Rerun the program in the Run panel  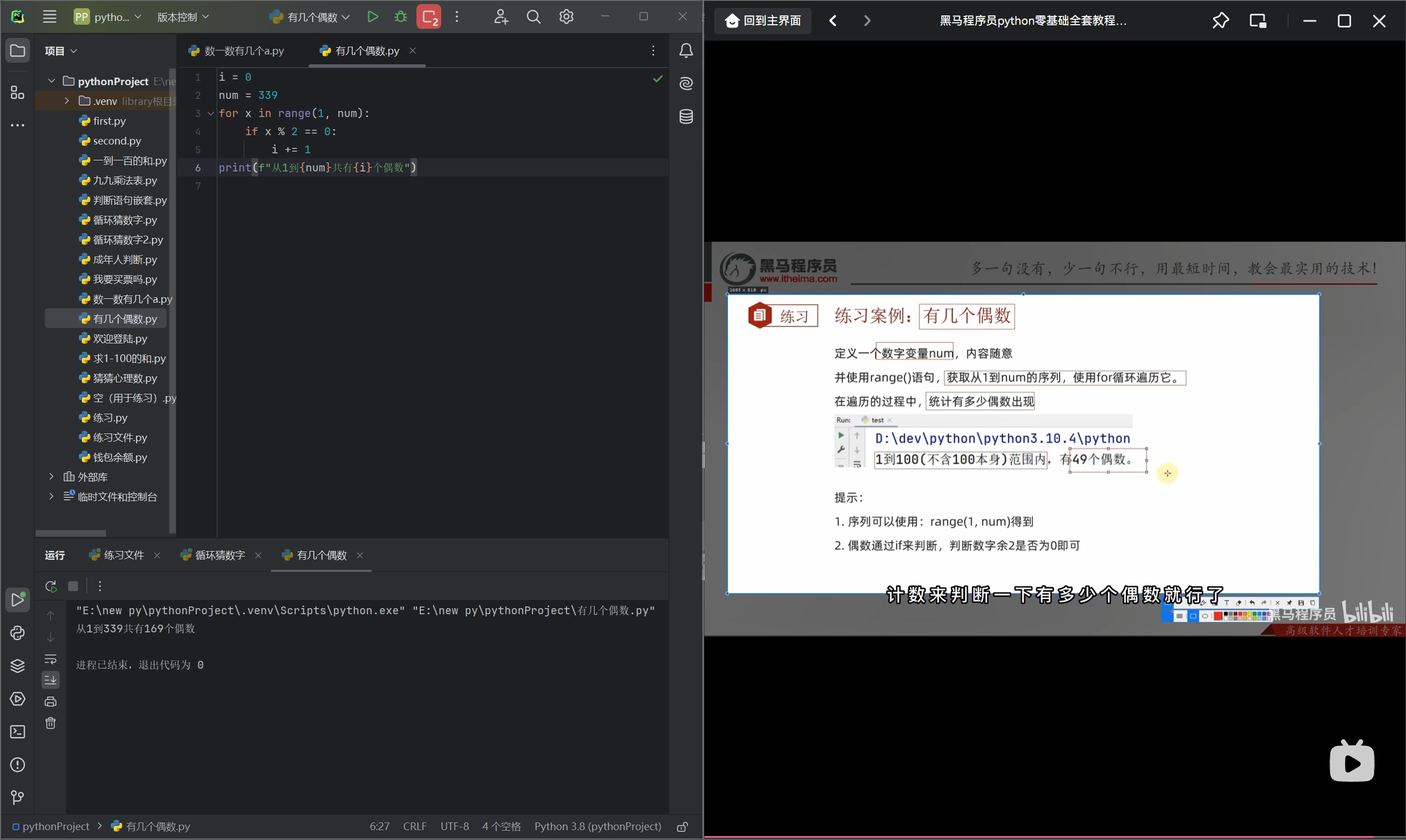51,586
